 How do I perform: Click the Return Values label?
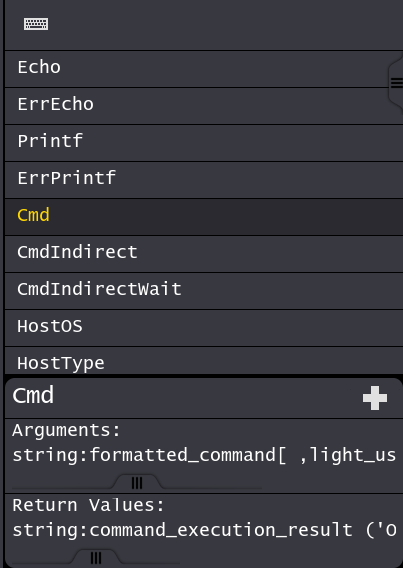pyautogui.click(x=88, y=505)
